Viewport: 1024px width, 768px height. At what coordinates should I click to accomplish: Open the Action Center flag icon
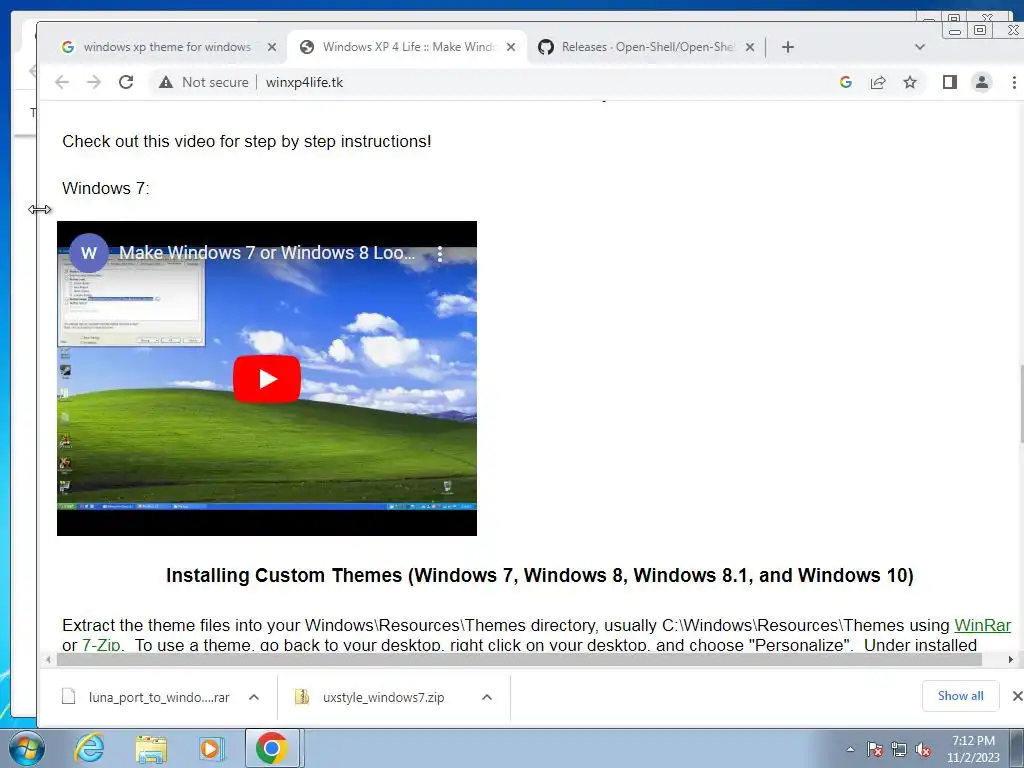point(874,750)
